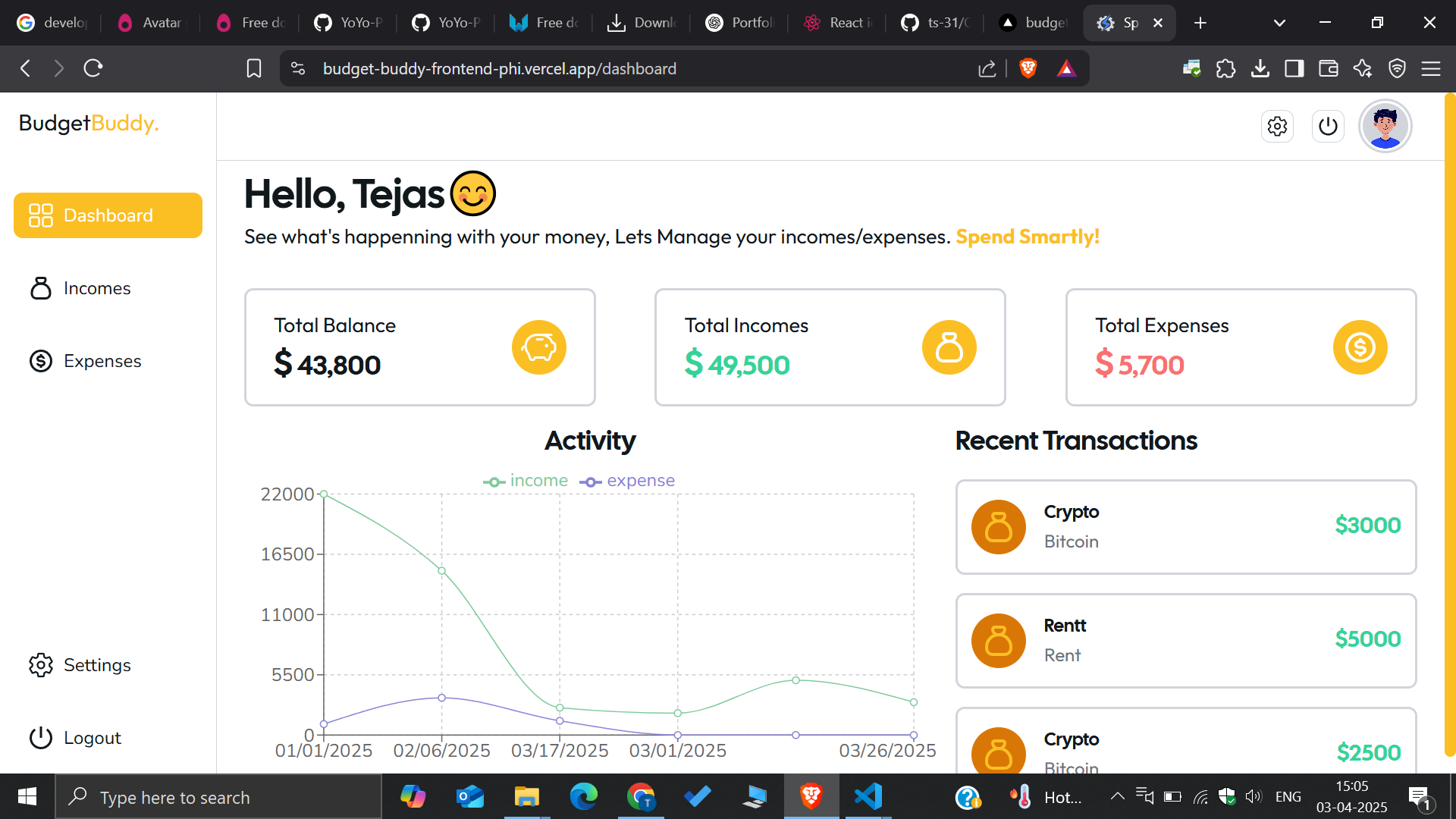Open the Rentt $5000 transaction card
Screen dimensions: 1456x819
pyautogui.click(x=1185, y=641)
